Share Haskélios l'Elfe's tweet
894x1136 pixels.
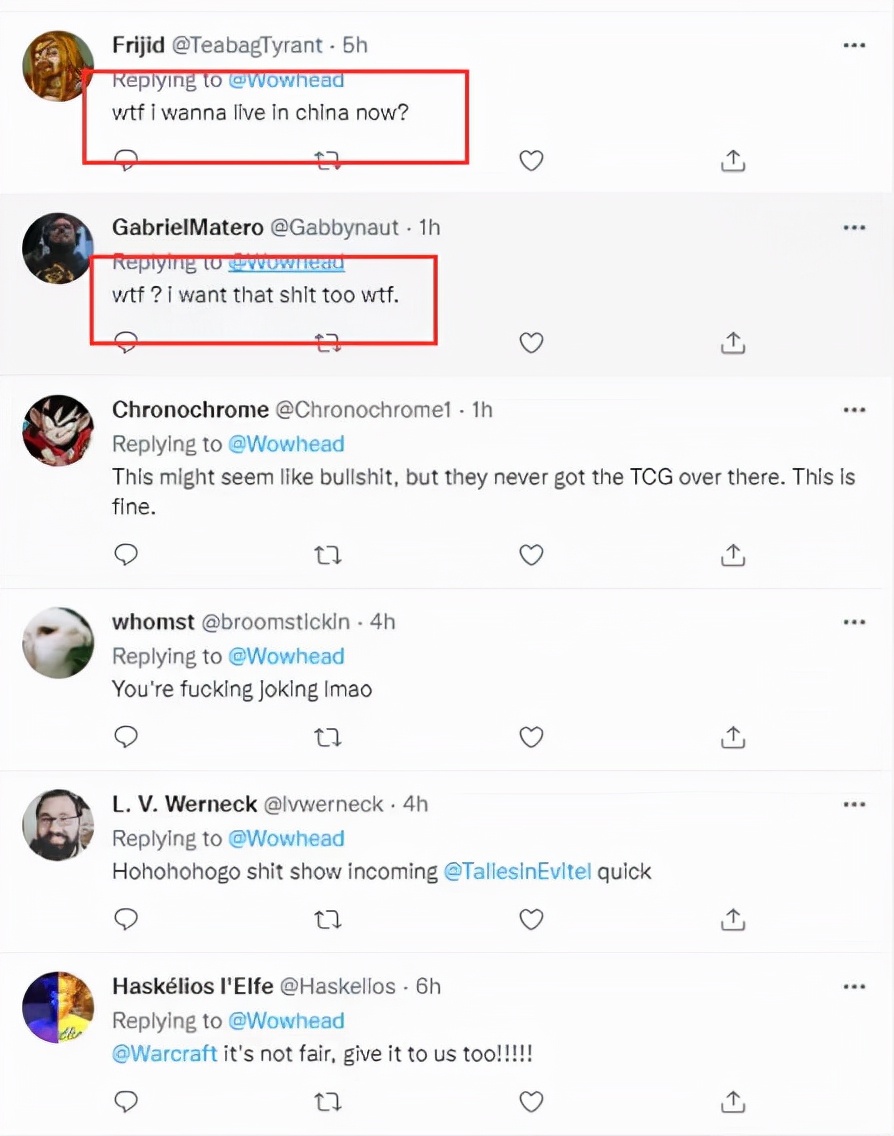point(733,1101)
